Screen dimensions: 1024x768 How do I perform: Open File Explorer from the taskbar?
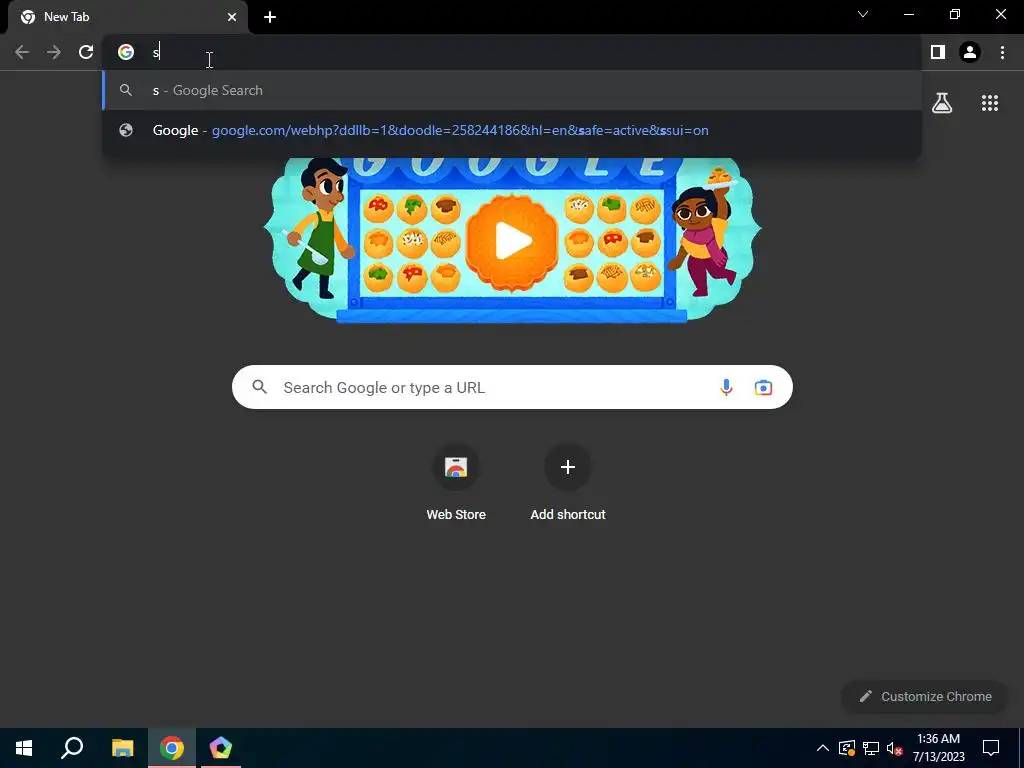pos(122,748)
